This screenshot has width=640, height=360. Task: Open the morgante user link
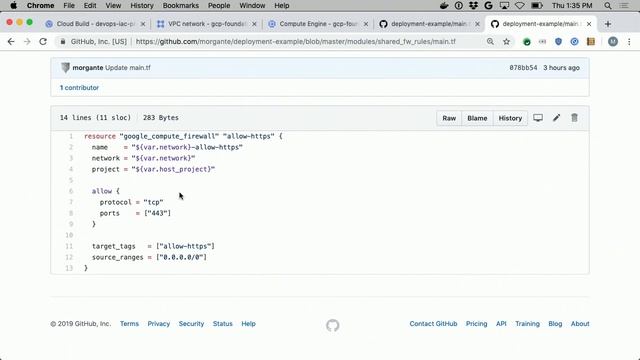[x=88, y=68]
